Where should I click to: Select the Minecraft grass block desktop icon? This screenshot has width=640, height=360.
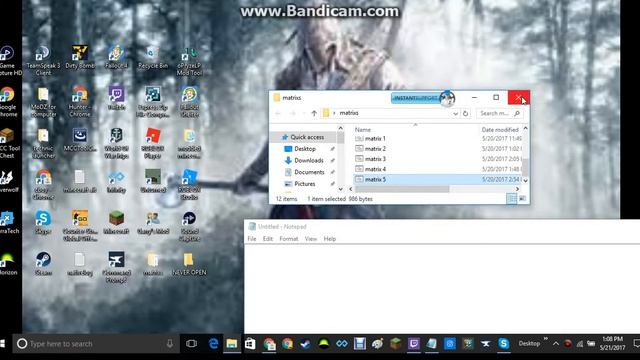[116, 223]
